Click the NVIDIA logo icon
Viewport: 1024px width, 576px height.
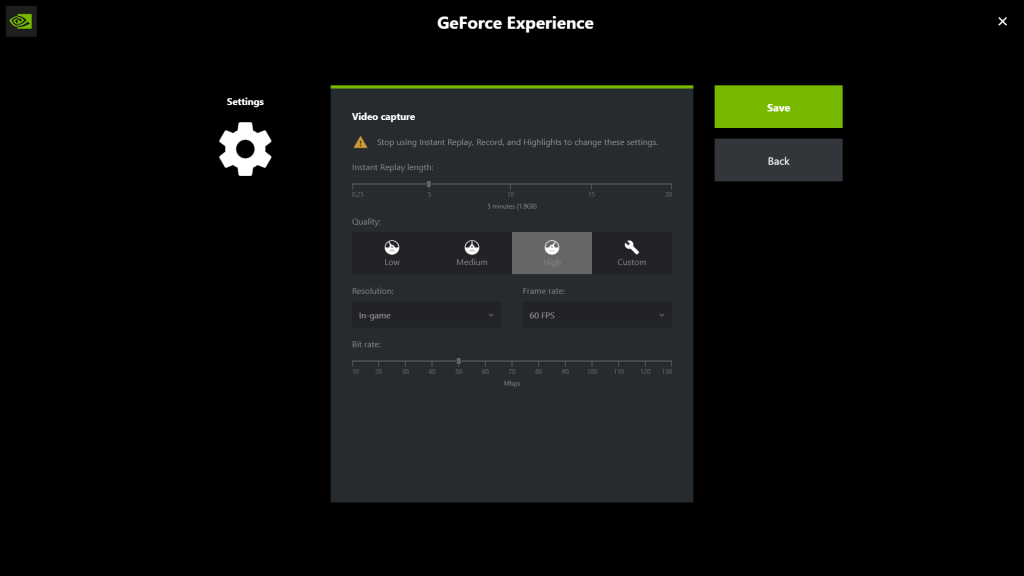tap(21, 22)
